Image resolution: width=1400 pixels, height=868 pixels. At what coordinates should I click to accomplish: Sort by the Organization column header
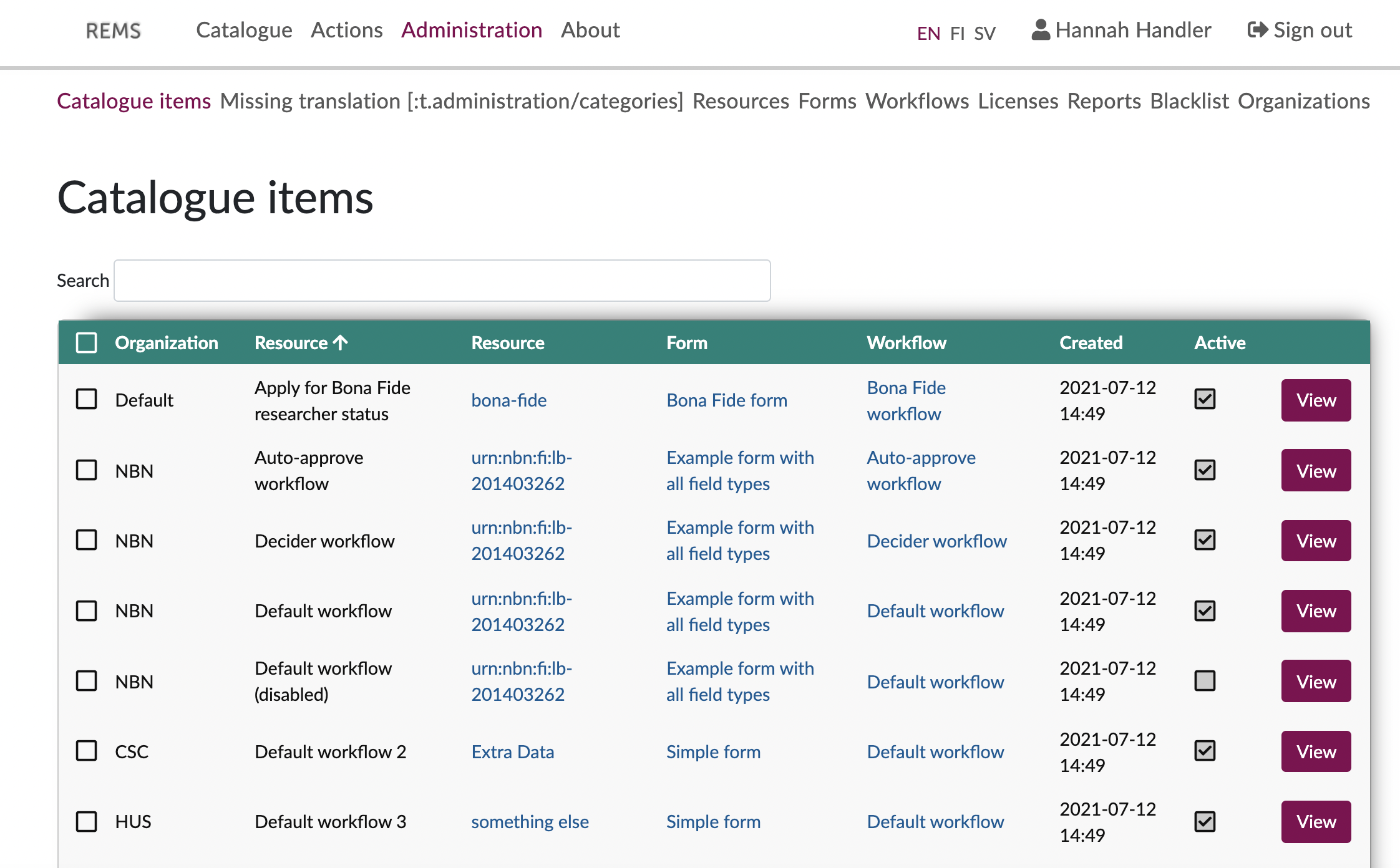pos(167,342)
